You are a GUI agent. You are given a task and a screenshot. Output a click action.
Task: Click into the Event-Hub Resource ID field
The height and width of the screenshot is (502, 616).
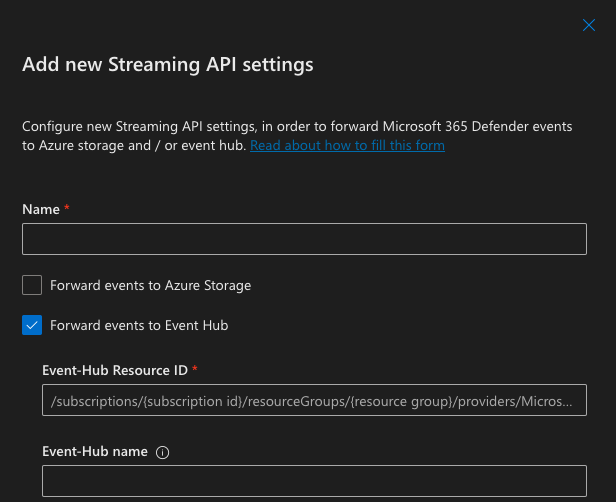point(314,400)
